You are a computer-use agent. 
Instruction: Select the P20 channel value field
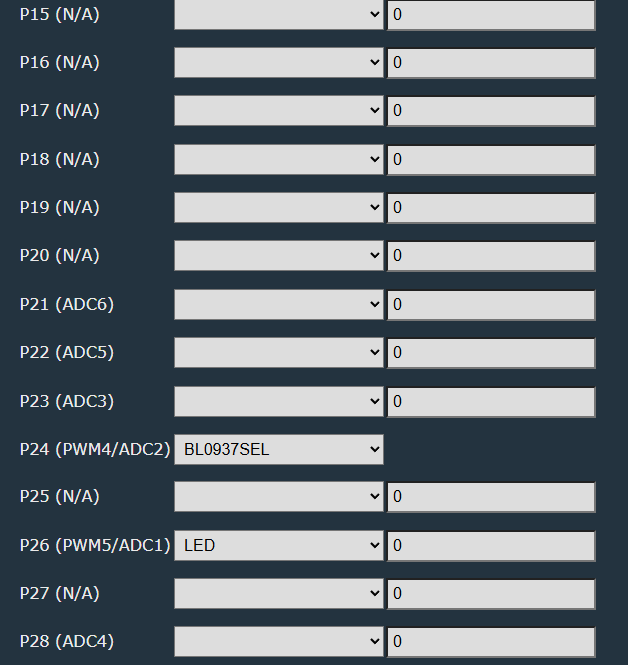491,256
